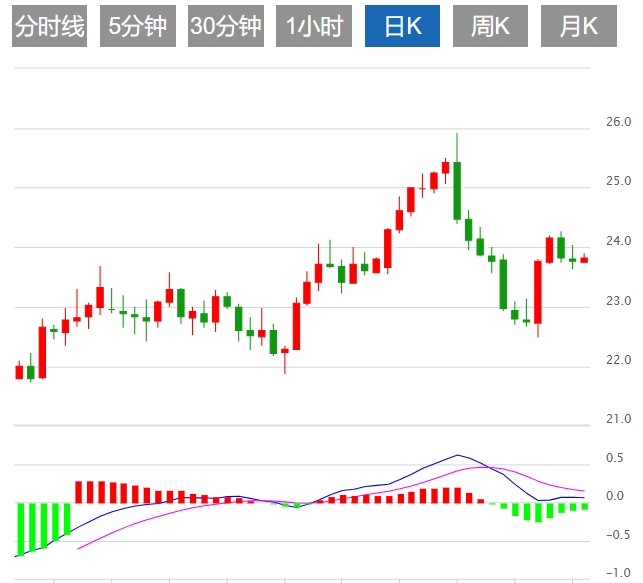Click the first red candle on the chart's left edge

(x=19, y=372)
